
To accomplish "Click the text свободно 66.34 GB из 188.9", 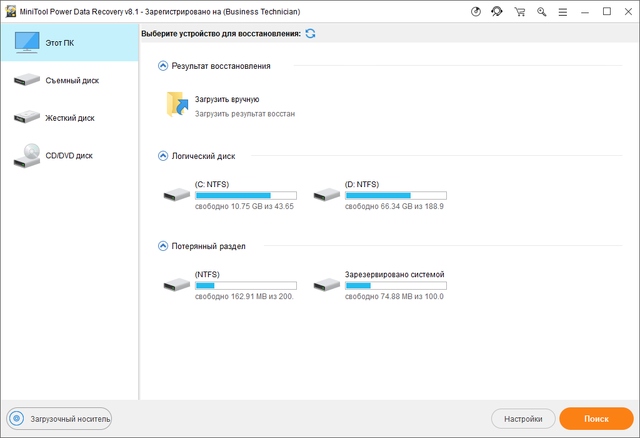I will coord(394,207).
